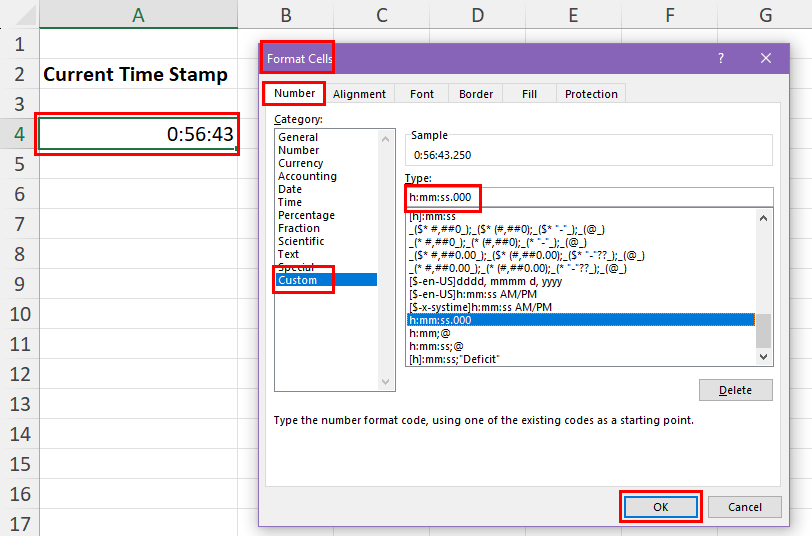Choose [$-en-US]h:mm:ss AM/PM format
Screen dimensions: 812x536
(x=581, y=294)
